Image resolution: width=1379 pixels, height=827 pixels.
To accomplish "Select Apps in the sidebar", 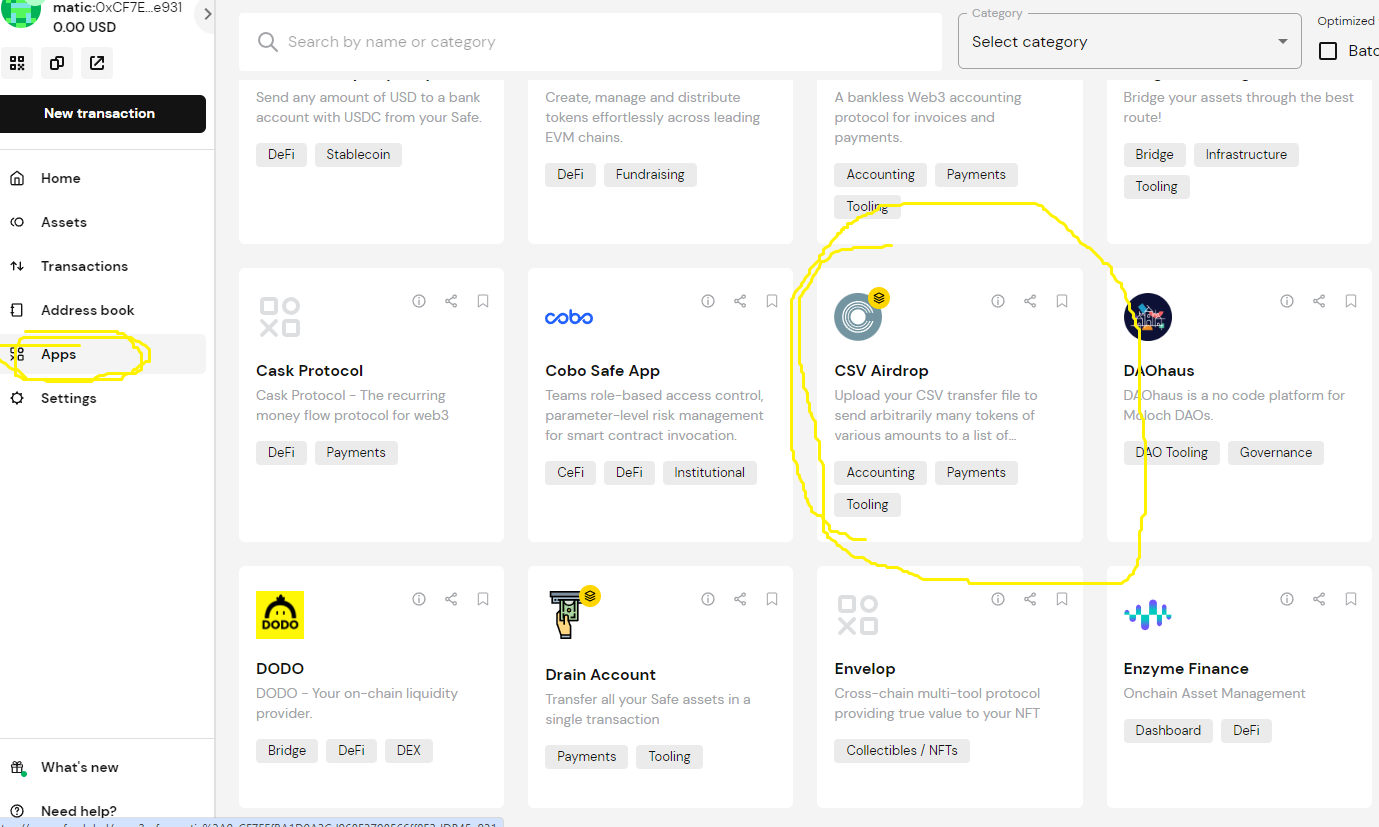I will (103, 354).
